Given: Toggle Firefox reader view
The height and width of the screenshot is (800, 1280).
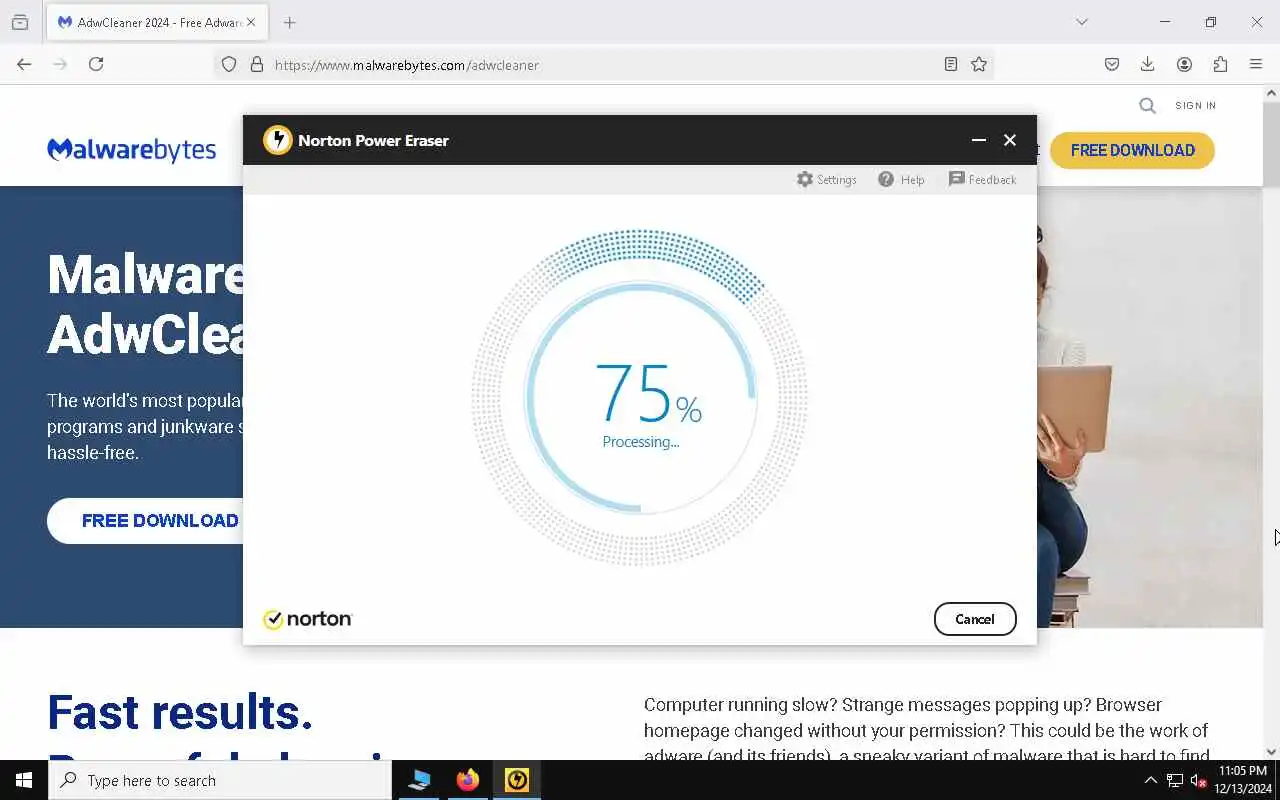Looking at the screenshot, I should [951, 64].
